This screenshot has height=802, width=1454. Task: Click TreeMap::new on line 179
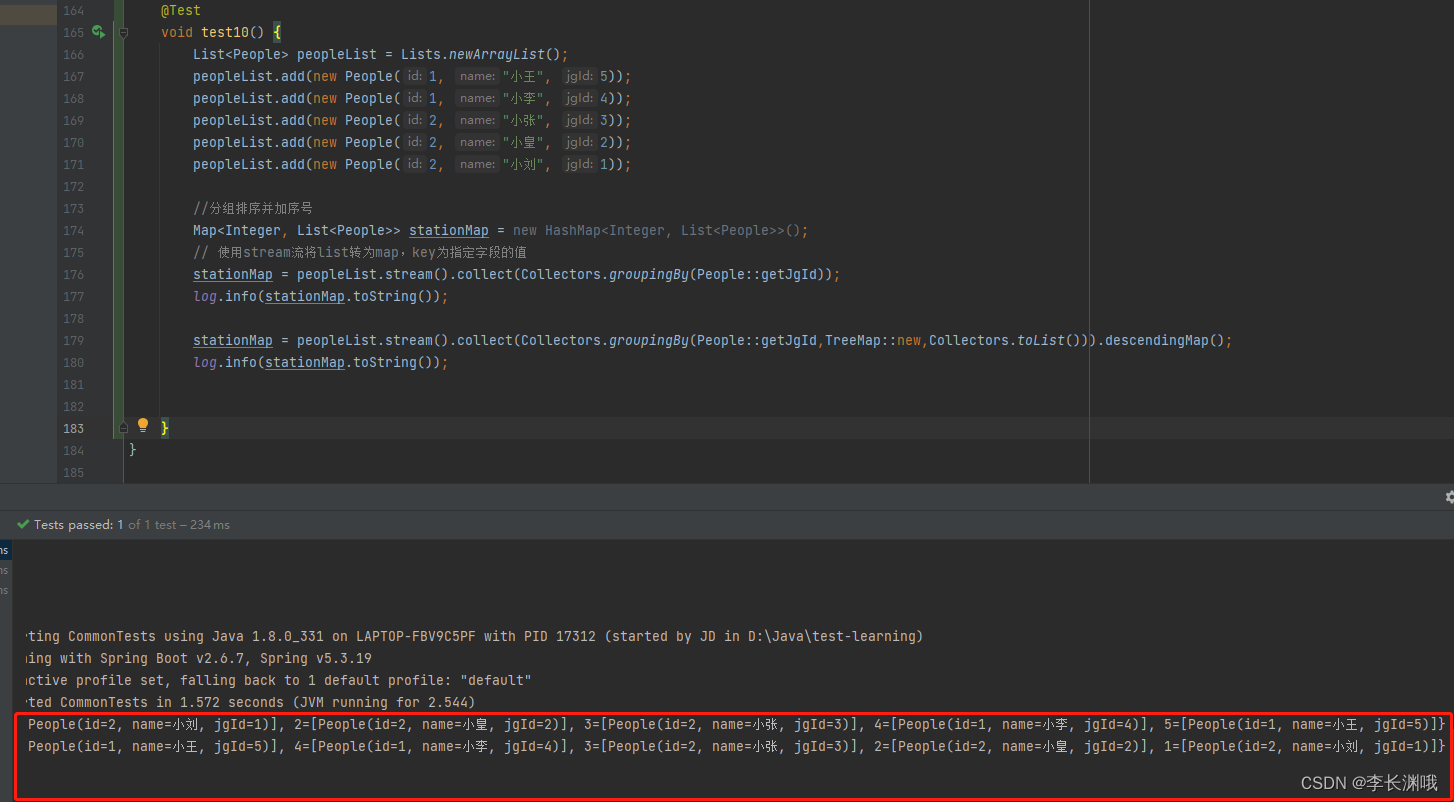873,340
